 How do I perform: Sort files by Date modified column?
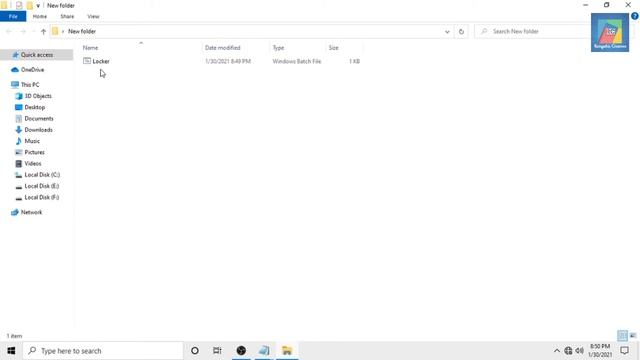222,48
